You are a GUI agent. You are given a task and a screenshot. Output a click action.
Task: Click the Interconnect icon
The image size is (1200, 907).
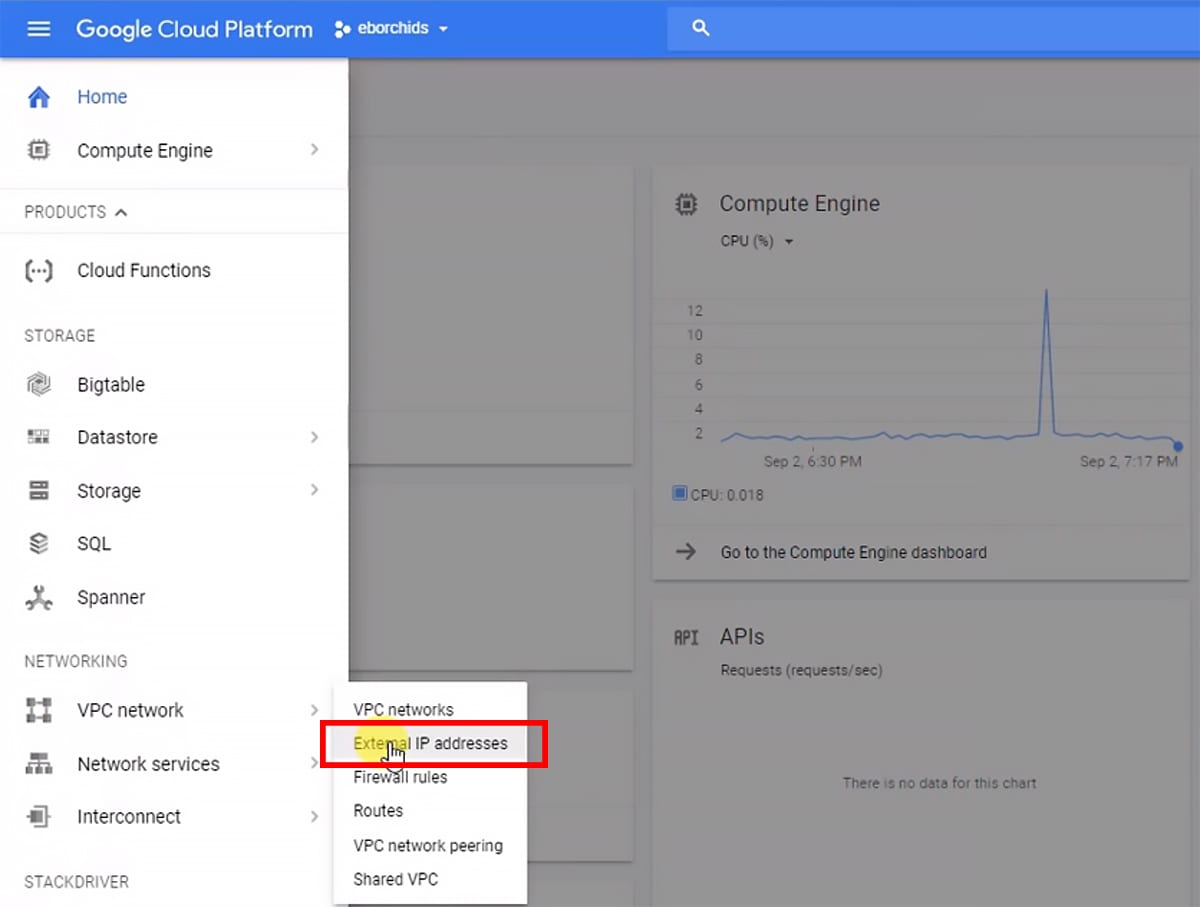coord(38,817)
